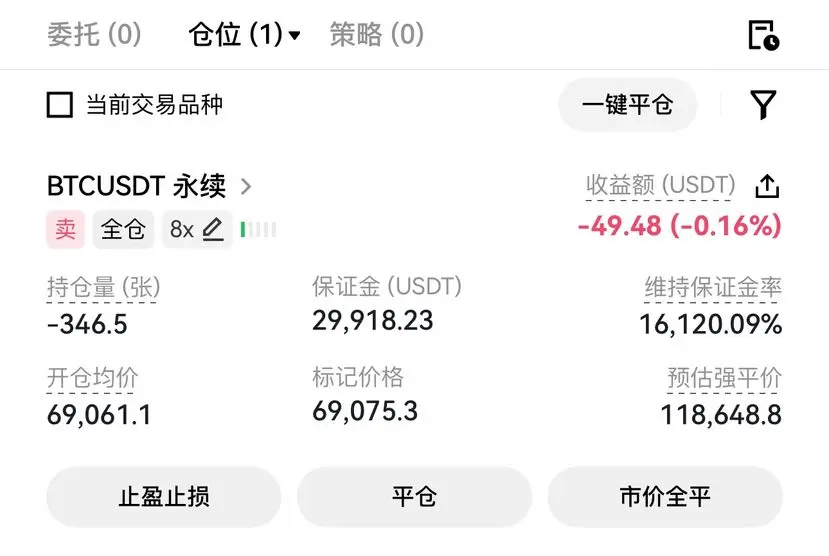This screenshot has width=829, height=556.
Task: Share the position via share icon
Action: [x=767, y=186]
